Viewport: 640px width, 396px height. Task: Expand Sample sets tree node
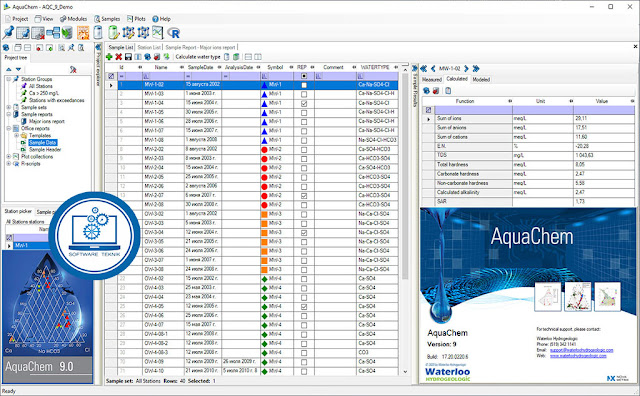[x=9, y=107]
